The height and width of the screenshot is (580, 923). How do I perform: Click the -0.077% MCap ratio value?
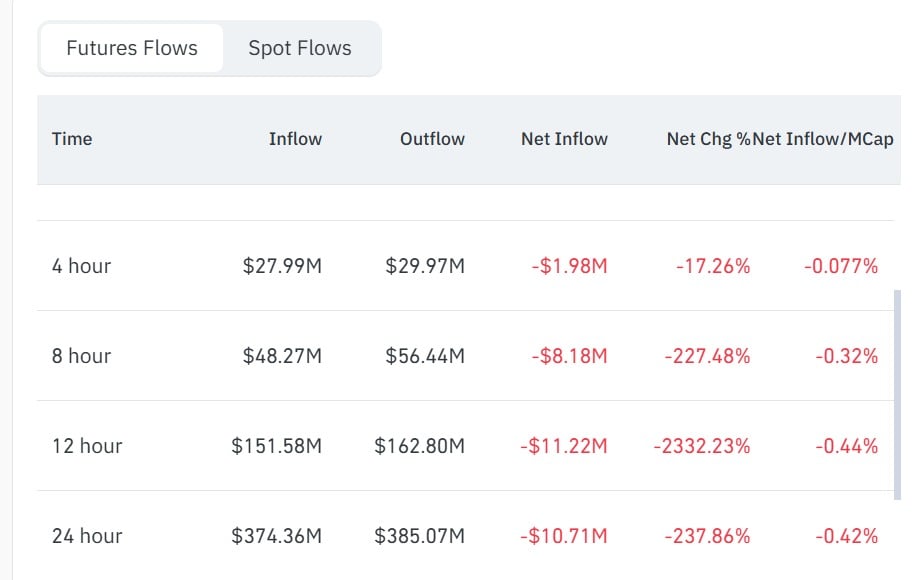click(x=841, y=266)
